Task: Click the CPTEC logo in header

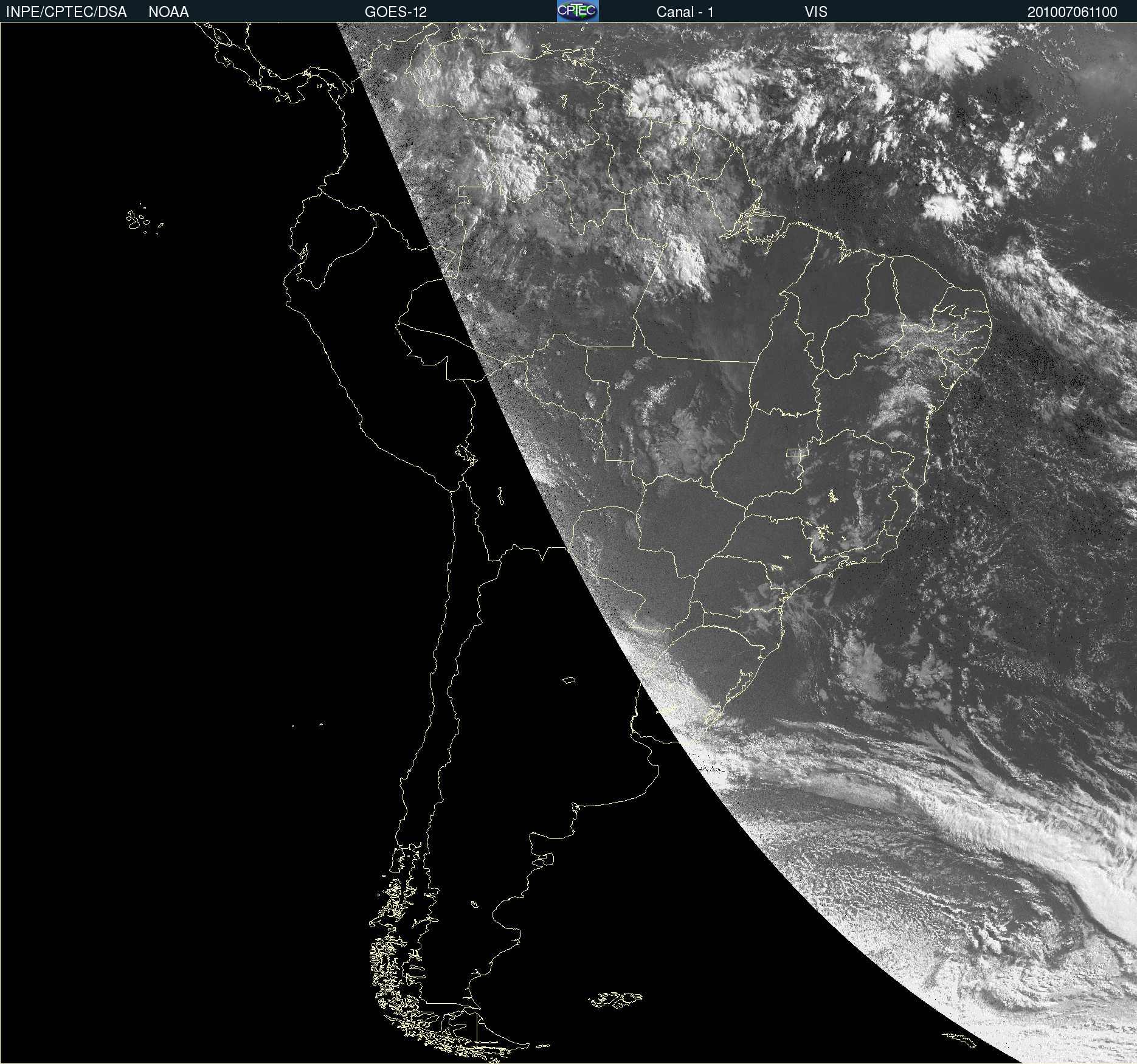Action: coord(578,11)
